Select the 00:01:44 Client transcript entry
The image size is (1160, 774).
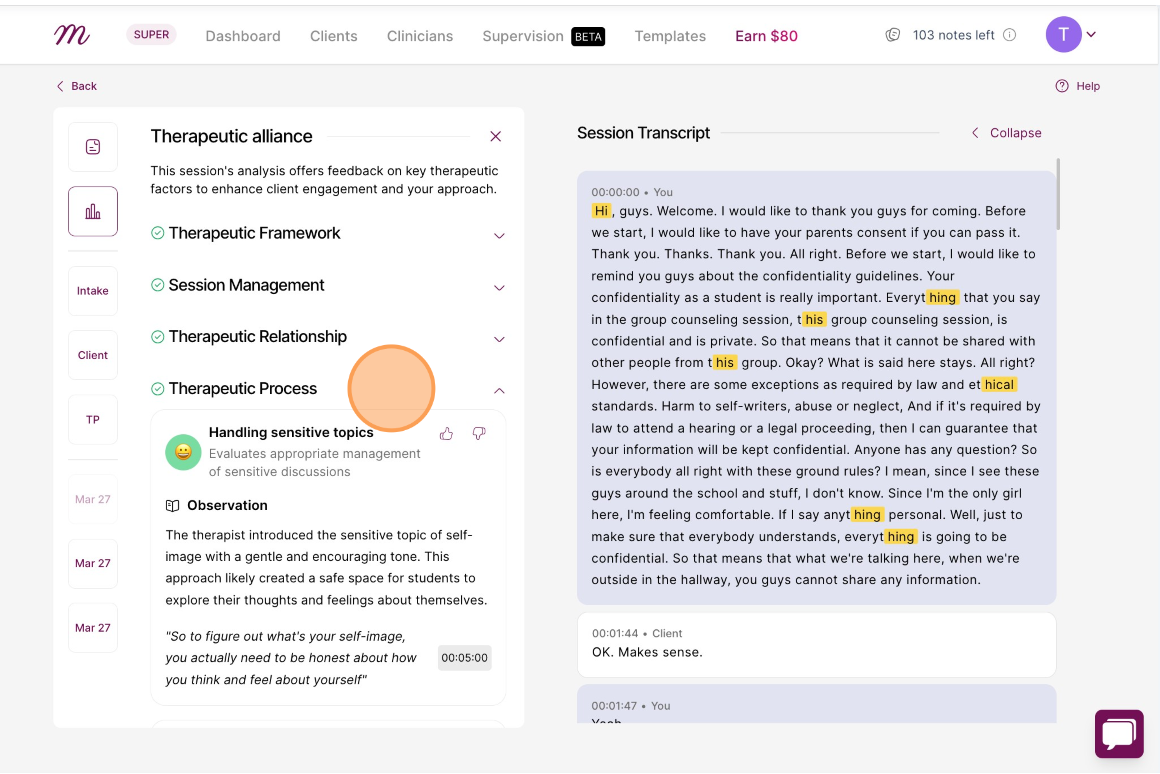(x=817, y=645)
